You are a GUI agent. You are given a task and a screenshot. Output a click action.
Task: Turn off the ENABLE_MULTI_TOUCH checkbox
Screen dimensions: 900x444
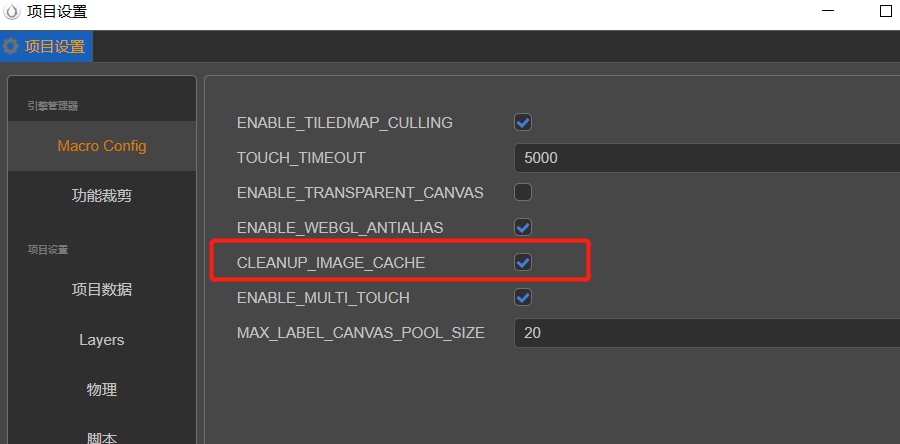(523, 297)
